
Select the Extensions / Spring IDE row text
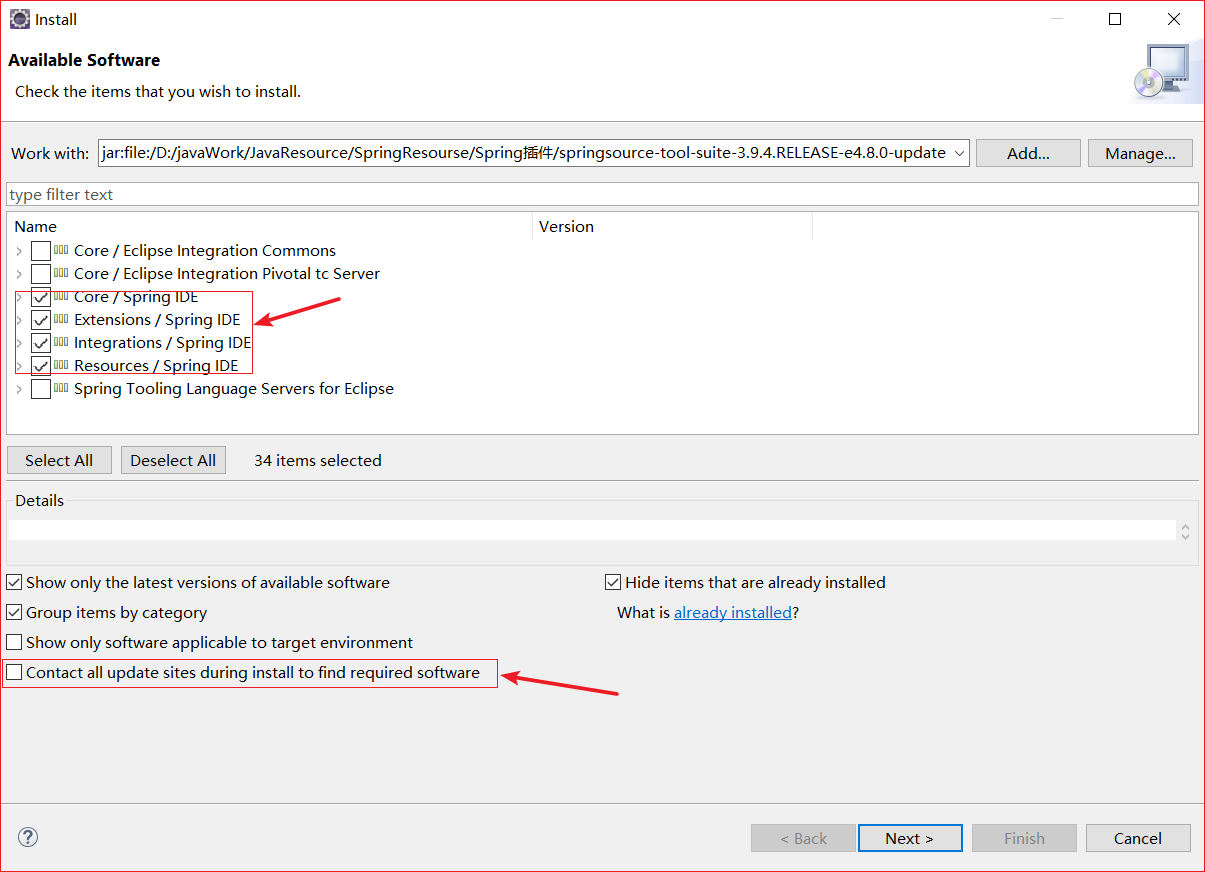pos(157,320)
